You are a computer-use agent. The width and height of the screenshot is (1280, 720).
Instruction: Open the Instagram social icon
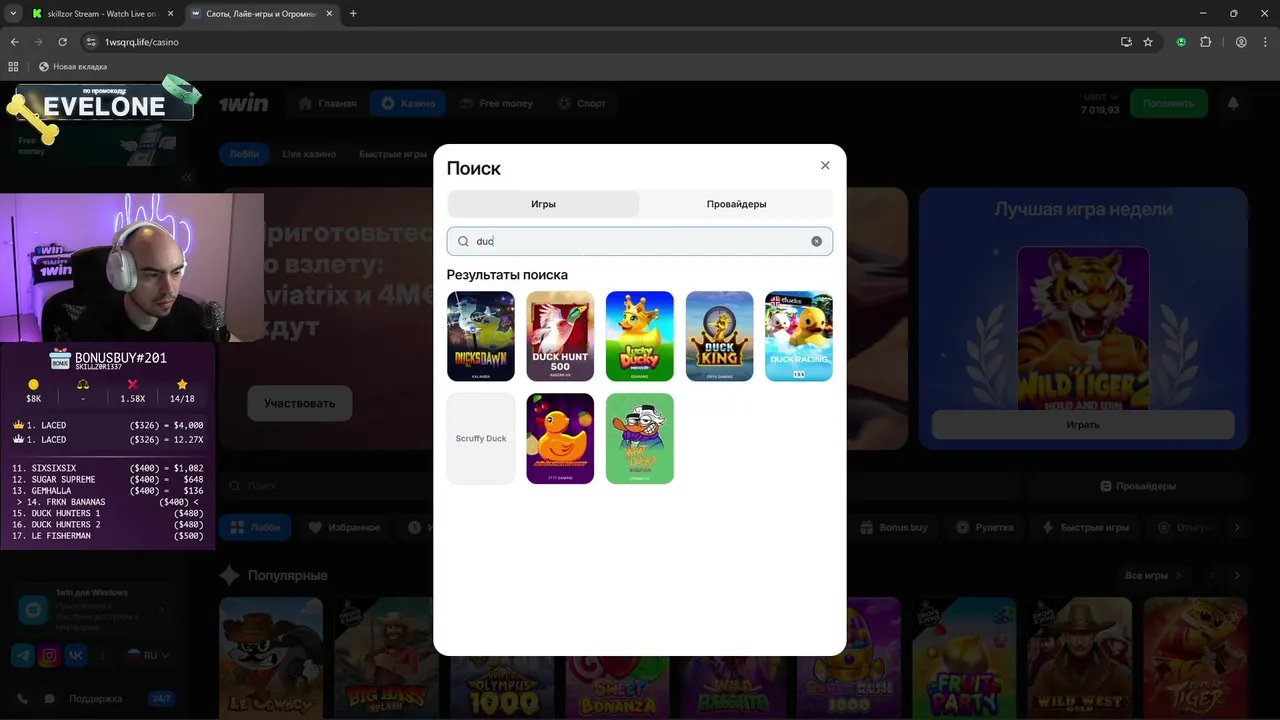point(49,656)
